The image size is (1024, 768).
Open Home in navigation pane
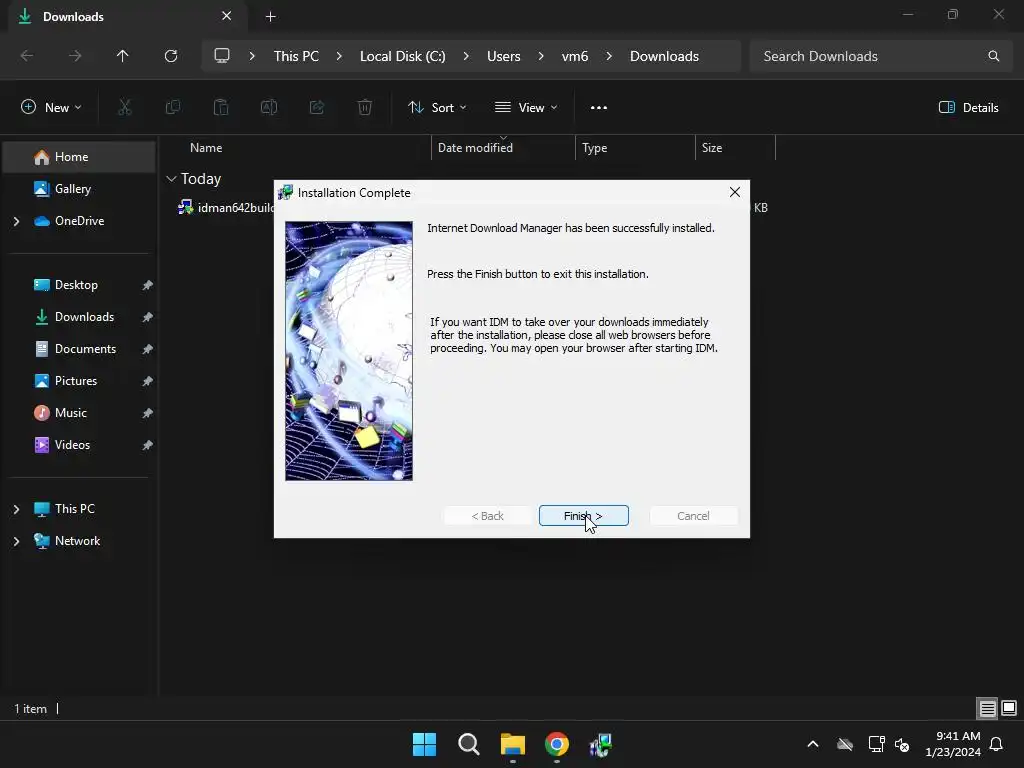[x=79, y=157]
